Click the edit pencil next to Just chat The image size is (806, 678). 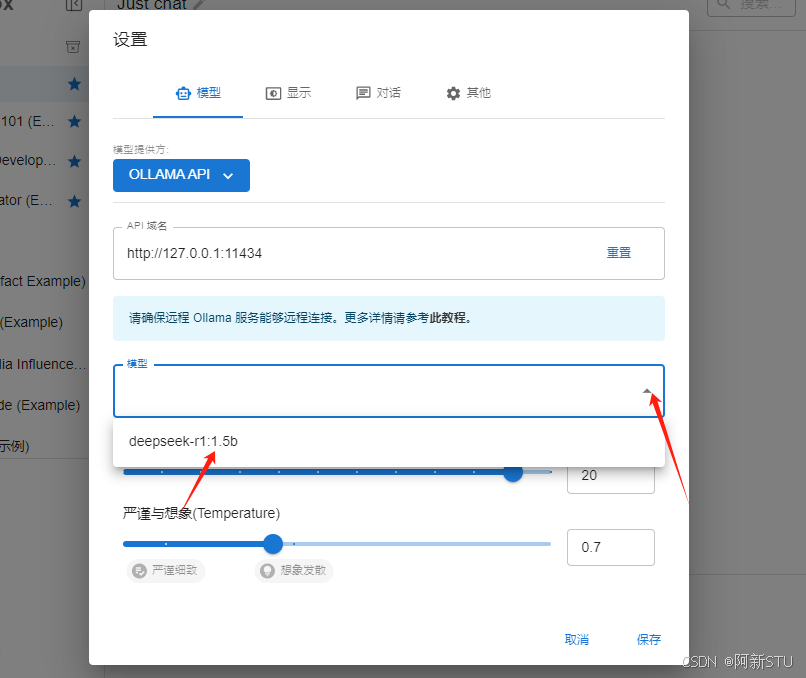(199, 5)
